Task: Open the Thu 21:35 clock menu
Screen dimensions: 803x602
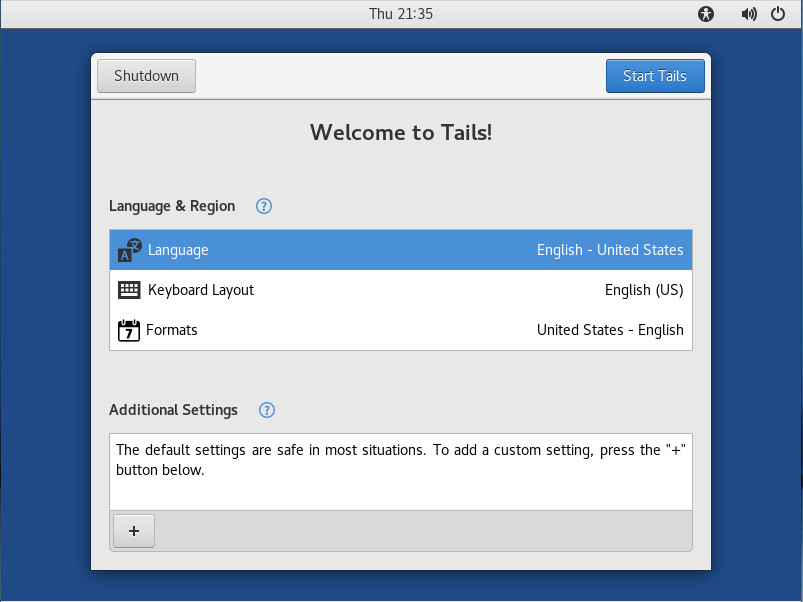Action: point(401,14)
